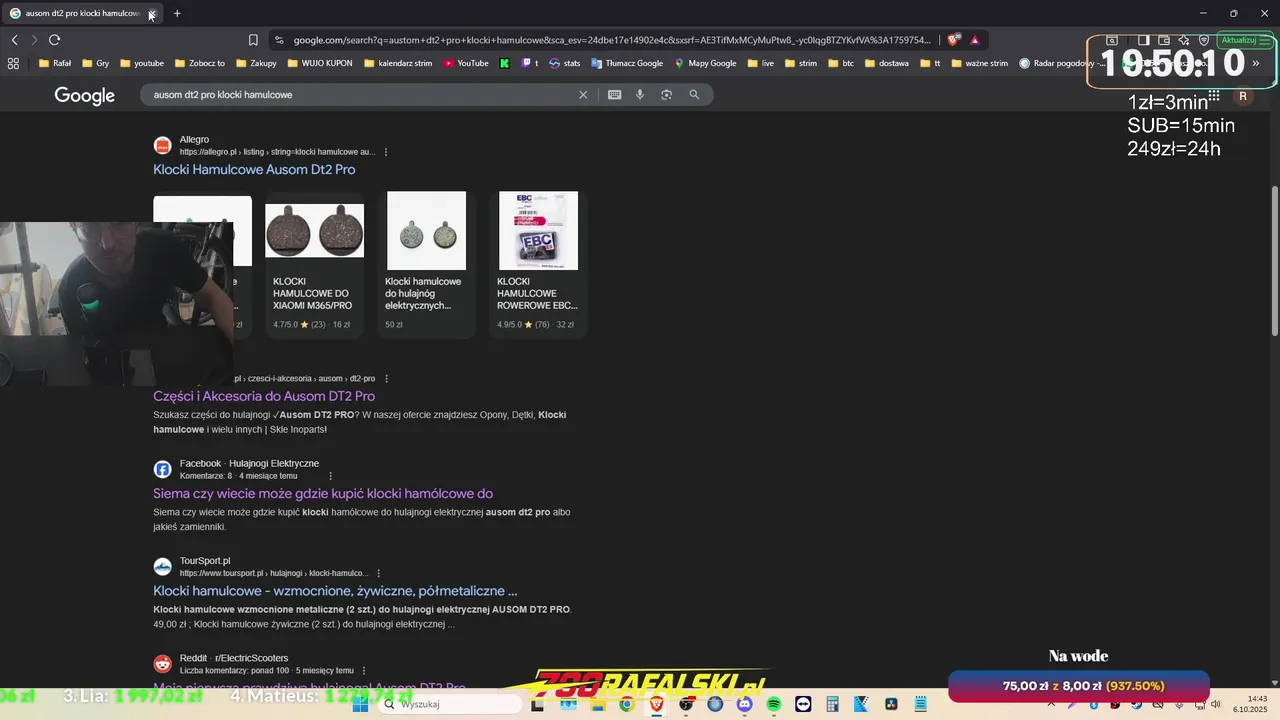The image size is (1280, 720).
Task: Open a new browser tab with plus
Action: pyautogui.click(x=177, y=13)
